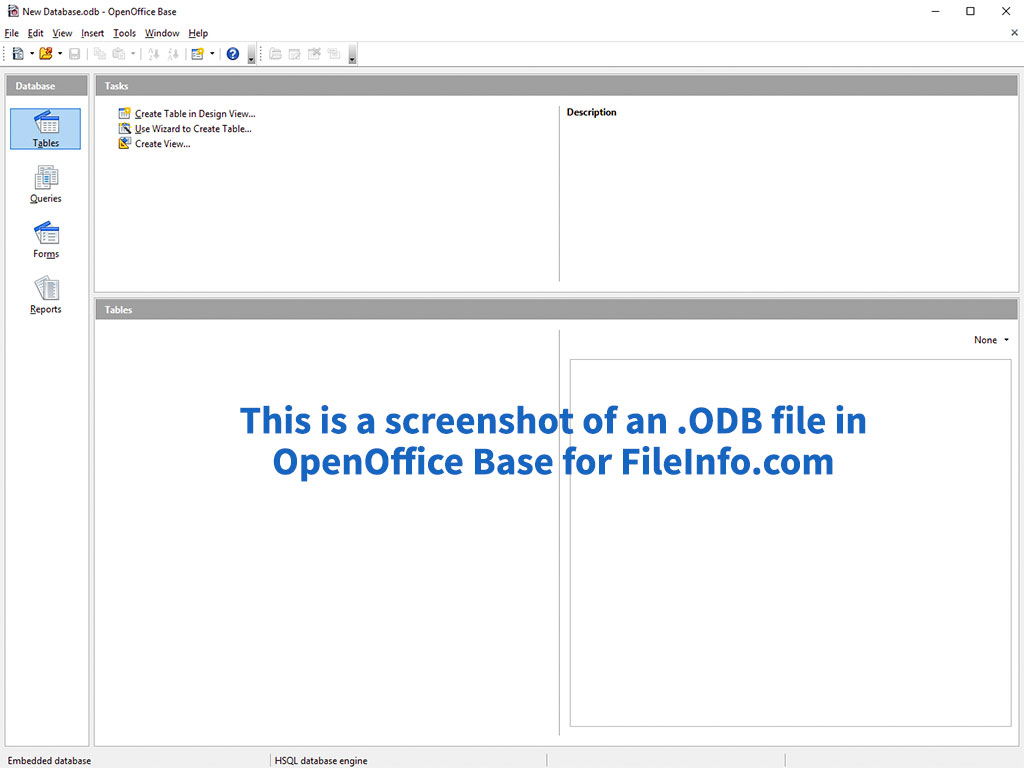Image resolution: width=1024 pixels, height=768 pixels.
Task: Click the Open file folder icon
Action: pos(45,54)
